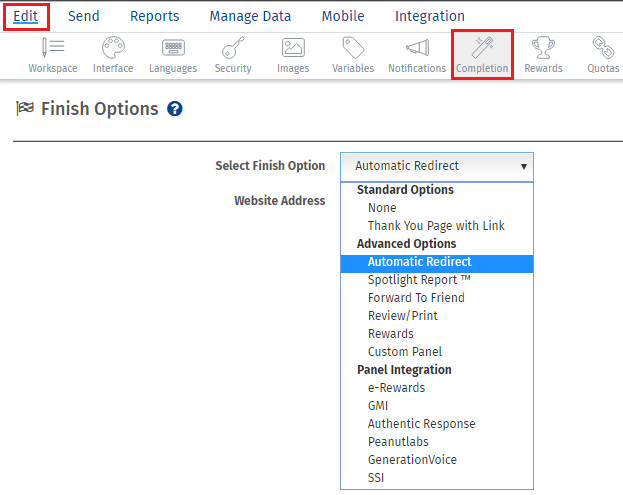Click the Interface palette icon

click(113, 48)
